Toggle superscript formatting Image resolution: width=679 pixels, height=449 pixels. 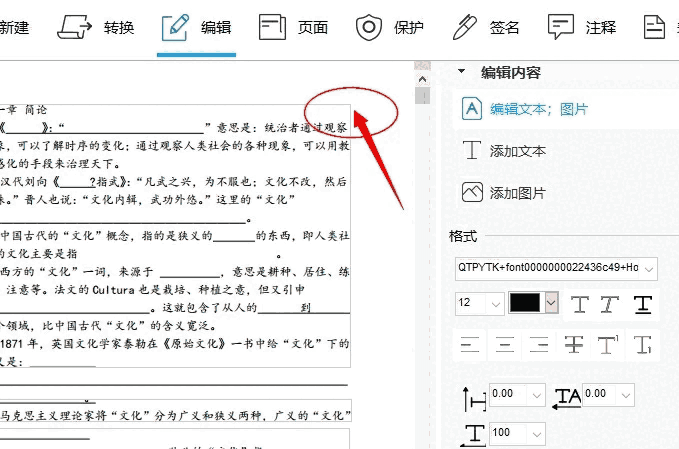coord(608,345)
